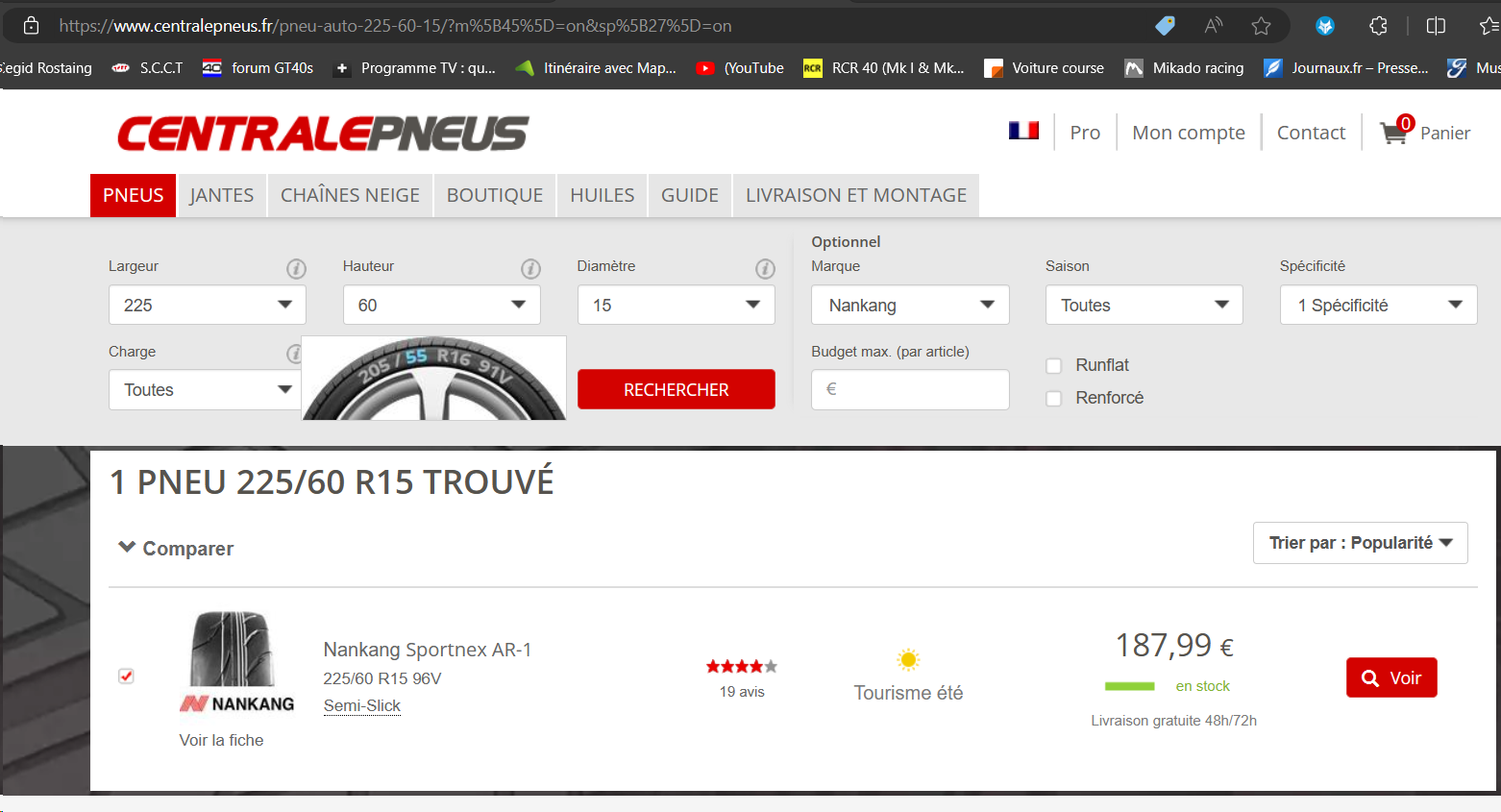Viewport: 1501px width, 812px height.
Task: Open Mikado racing bookmark
Action: [1185, 68]
